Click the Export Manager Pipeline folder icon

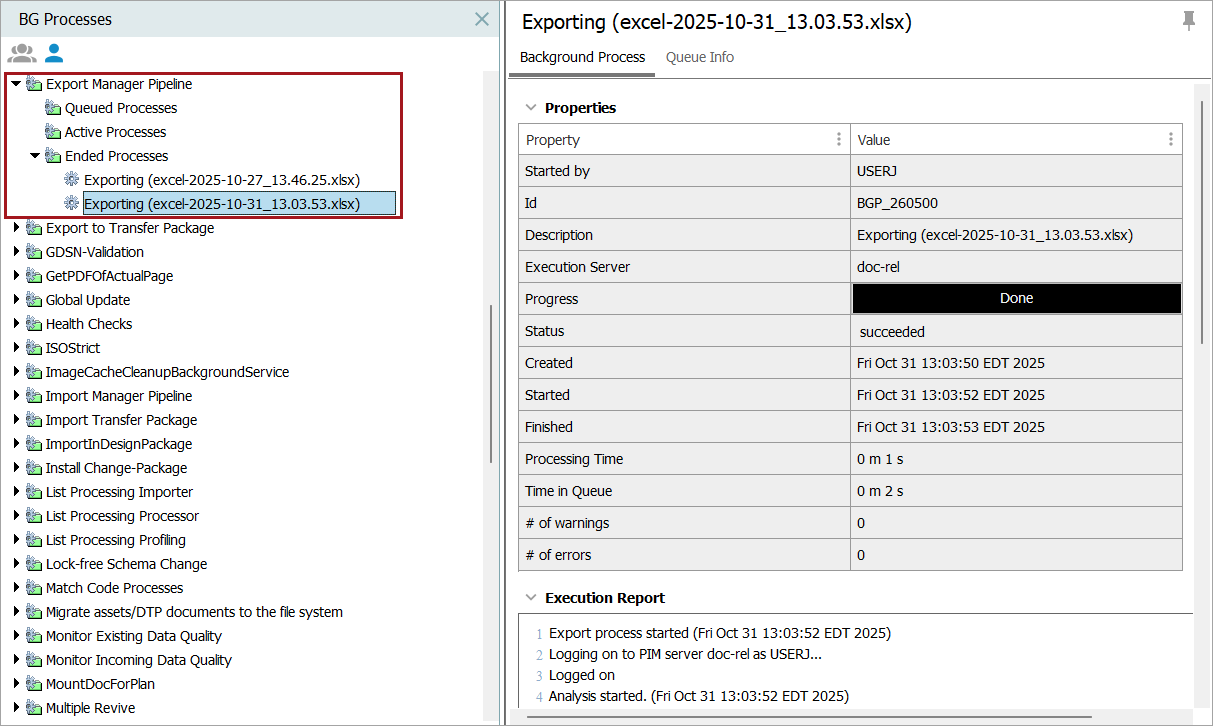[34, 84]
